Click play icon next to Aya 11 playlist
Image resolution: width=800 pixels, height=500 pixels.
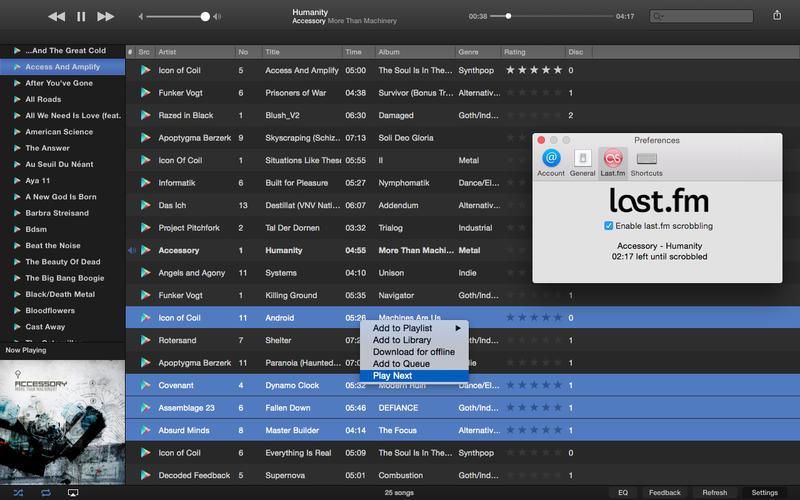coord(17,180)
